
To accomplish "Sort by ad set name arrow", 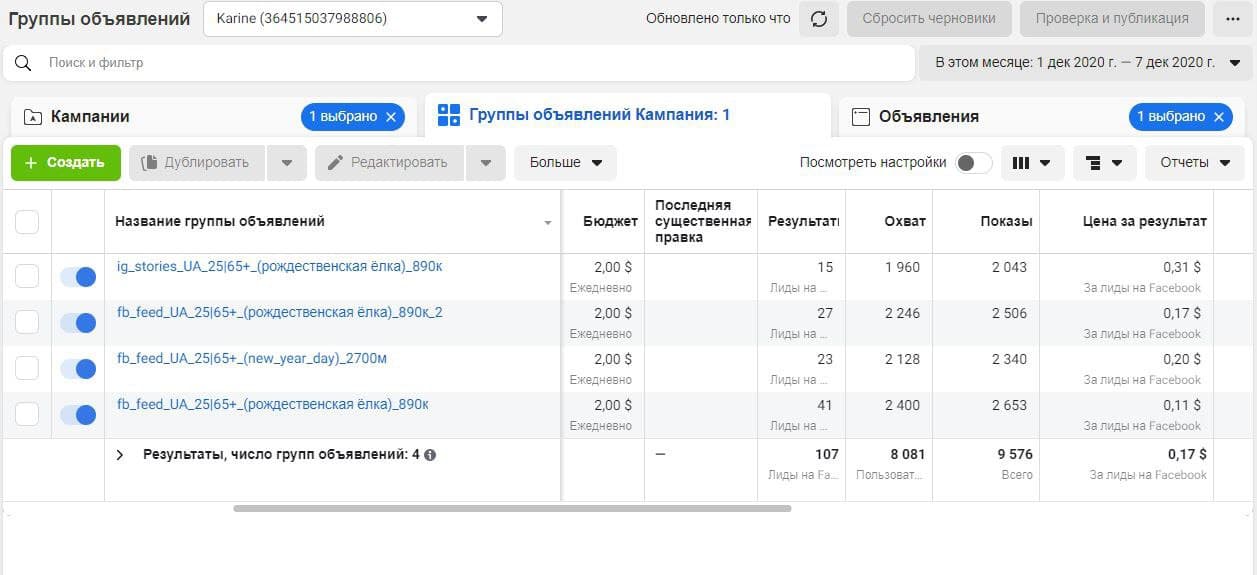I will (548, 222).
